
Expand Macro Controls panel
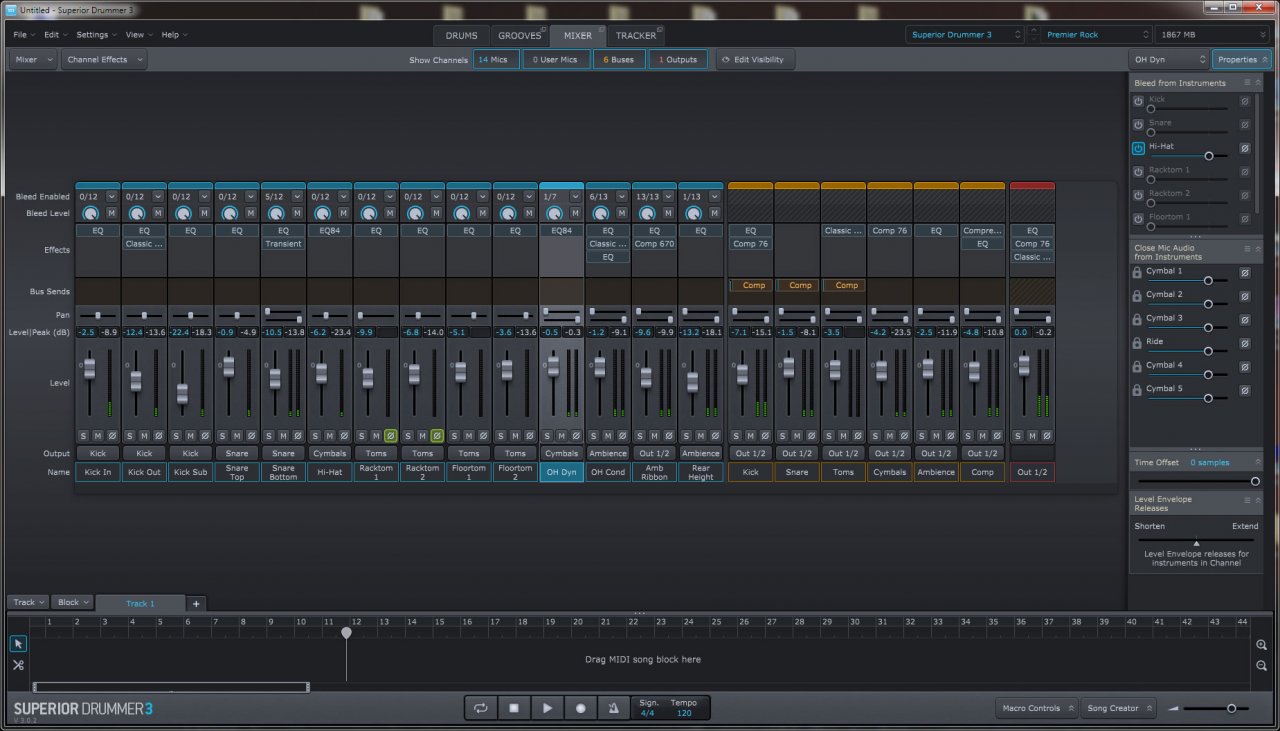(x=1037, y=708)
